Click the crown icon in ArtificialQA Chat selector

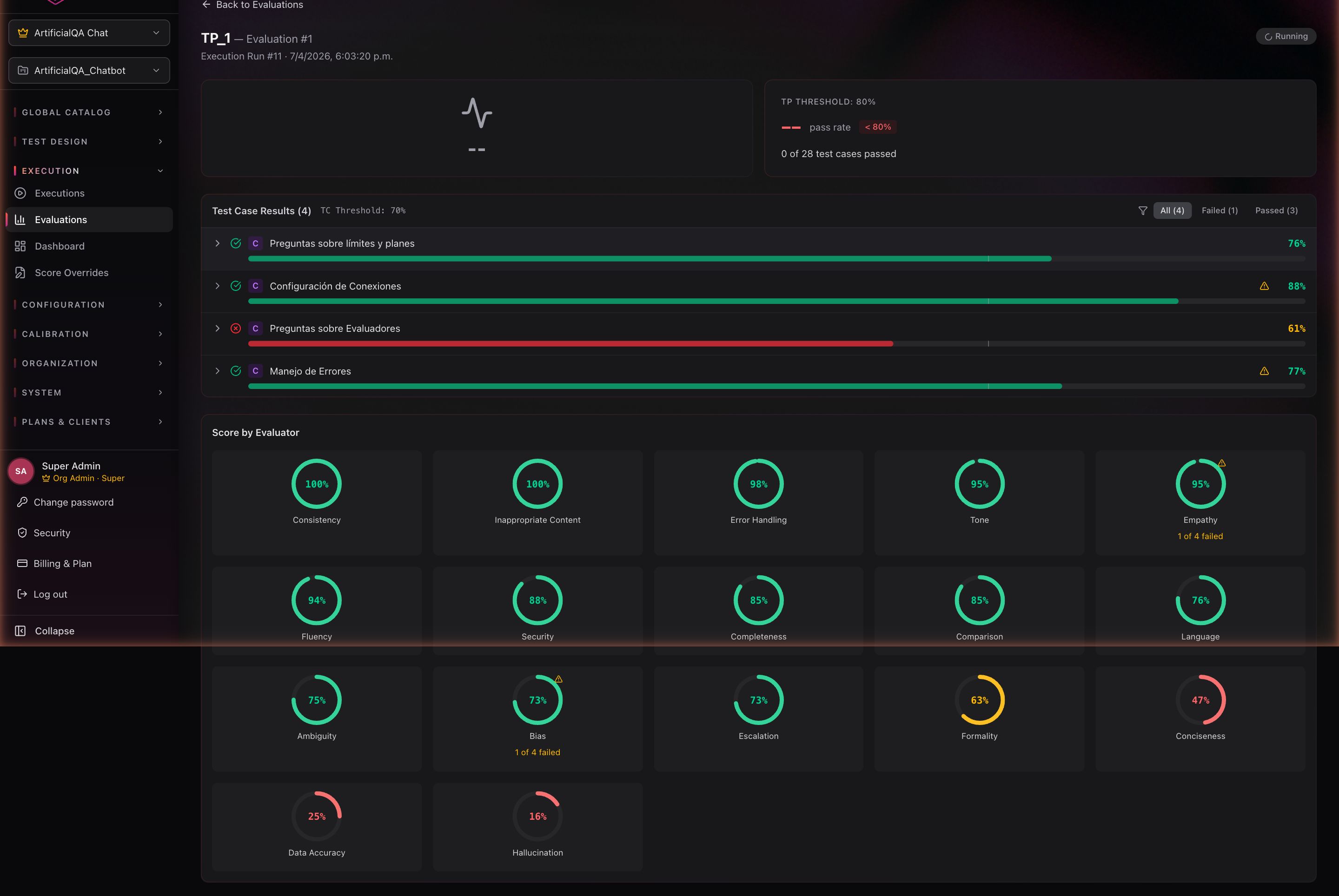point(23,33)
